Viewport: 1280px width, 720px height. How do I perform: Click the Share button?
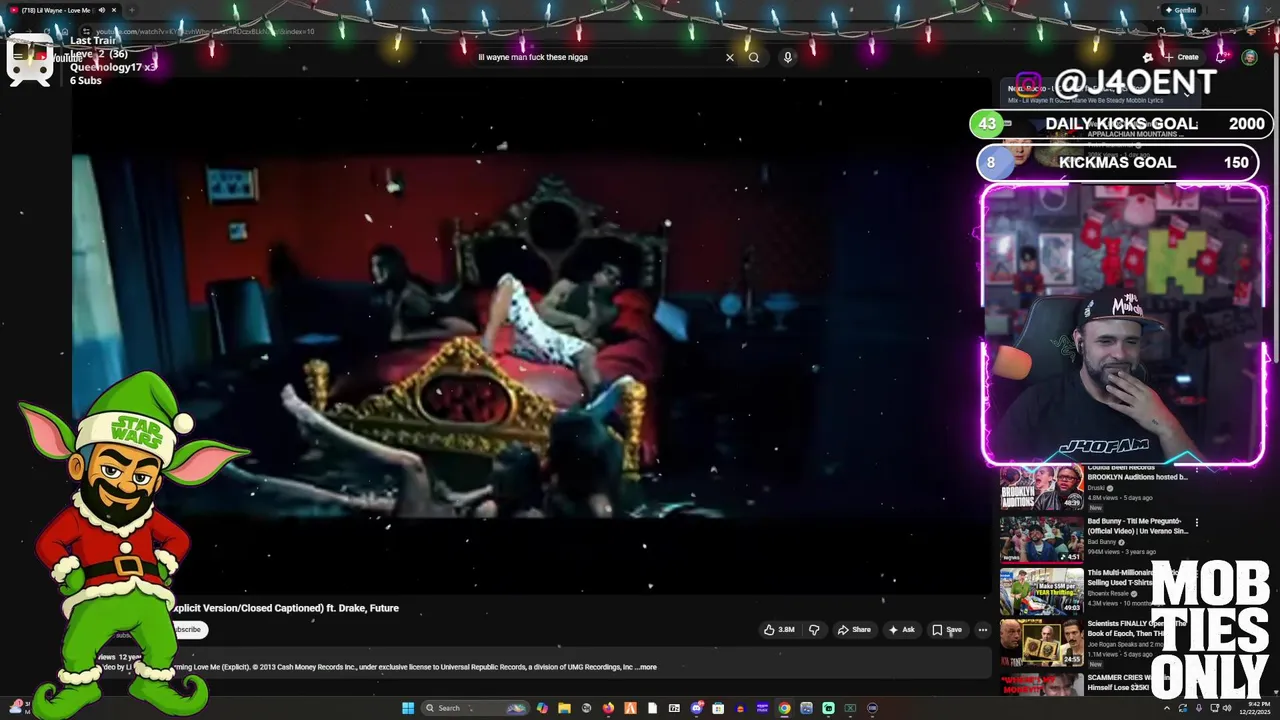coord(854,630)
